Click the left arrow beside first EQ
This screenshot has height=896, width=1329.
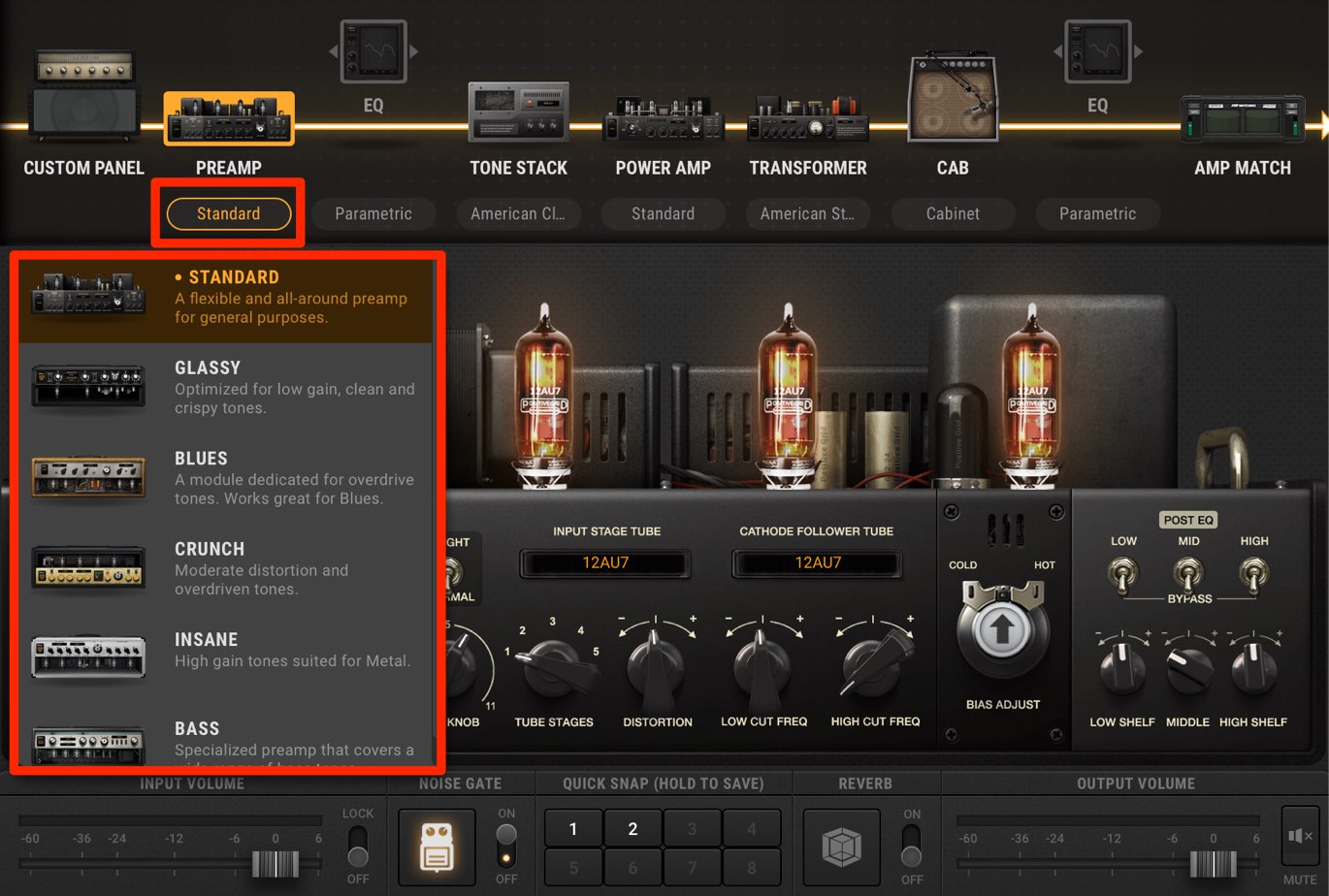pyautogui.click(x=333, y=51)
